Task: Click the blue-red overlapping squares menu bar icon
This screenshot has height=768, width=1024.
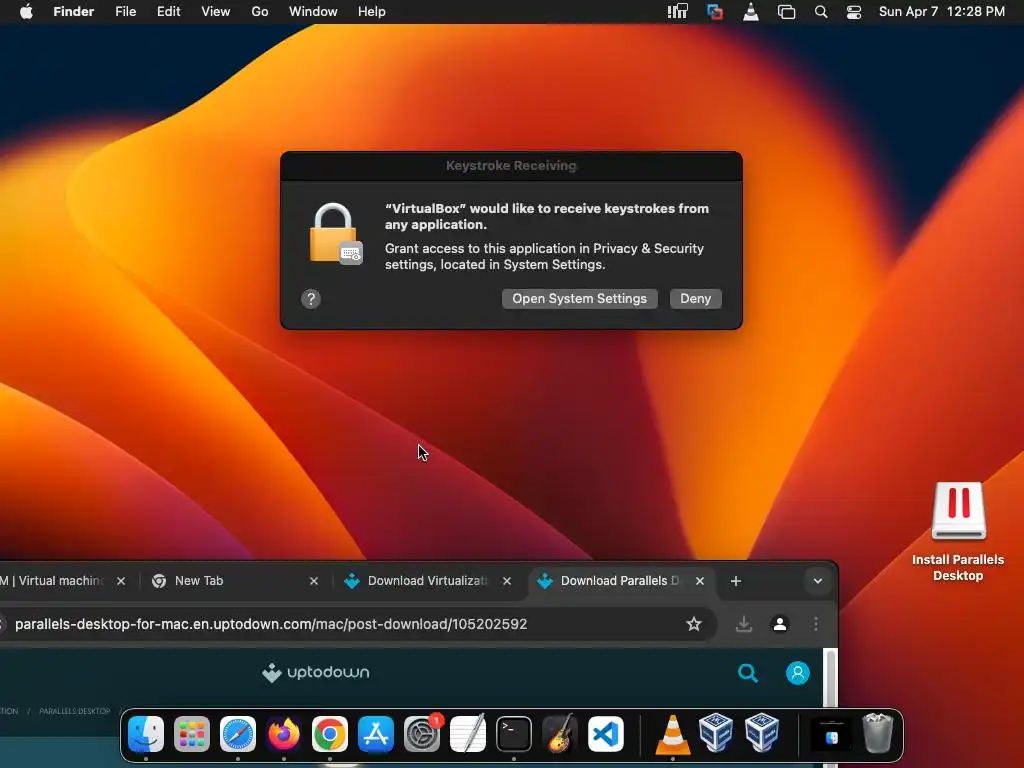Action: (x=715, y=12)
